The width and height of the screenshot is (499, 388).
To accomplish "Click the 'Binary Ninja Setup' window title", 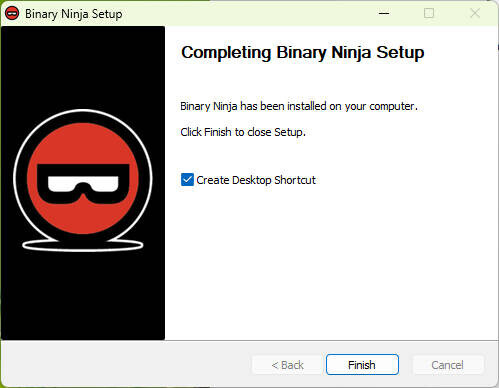I will point(74,14).
